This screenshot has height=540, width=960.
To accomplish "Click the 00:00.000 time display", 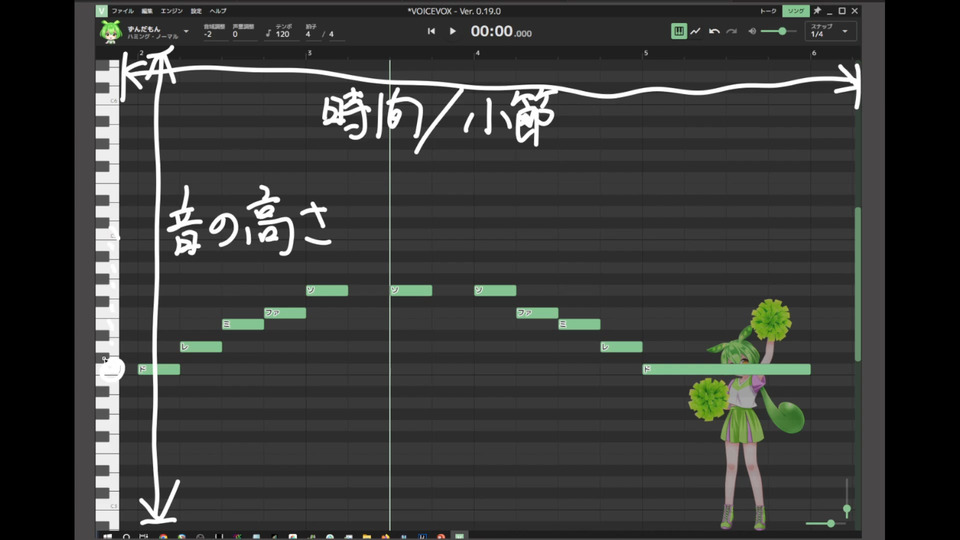I will pos(501,31).
